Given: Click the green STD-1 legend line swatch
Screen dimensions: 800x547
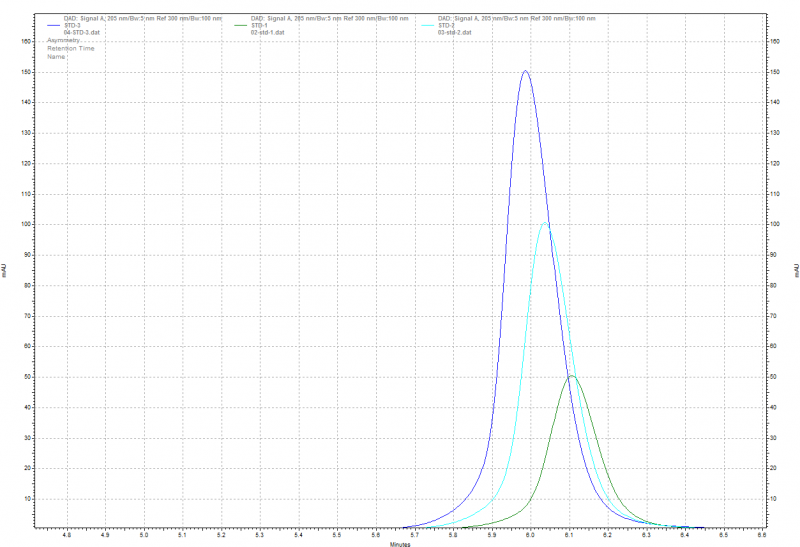Looking at the screenshot, I should [x=240, y=25].
